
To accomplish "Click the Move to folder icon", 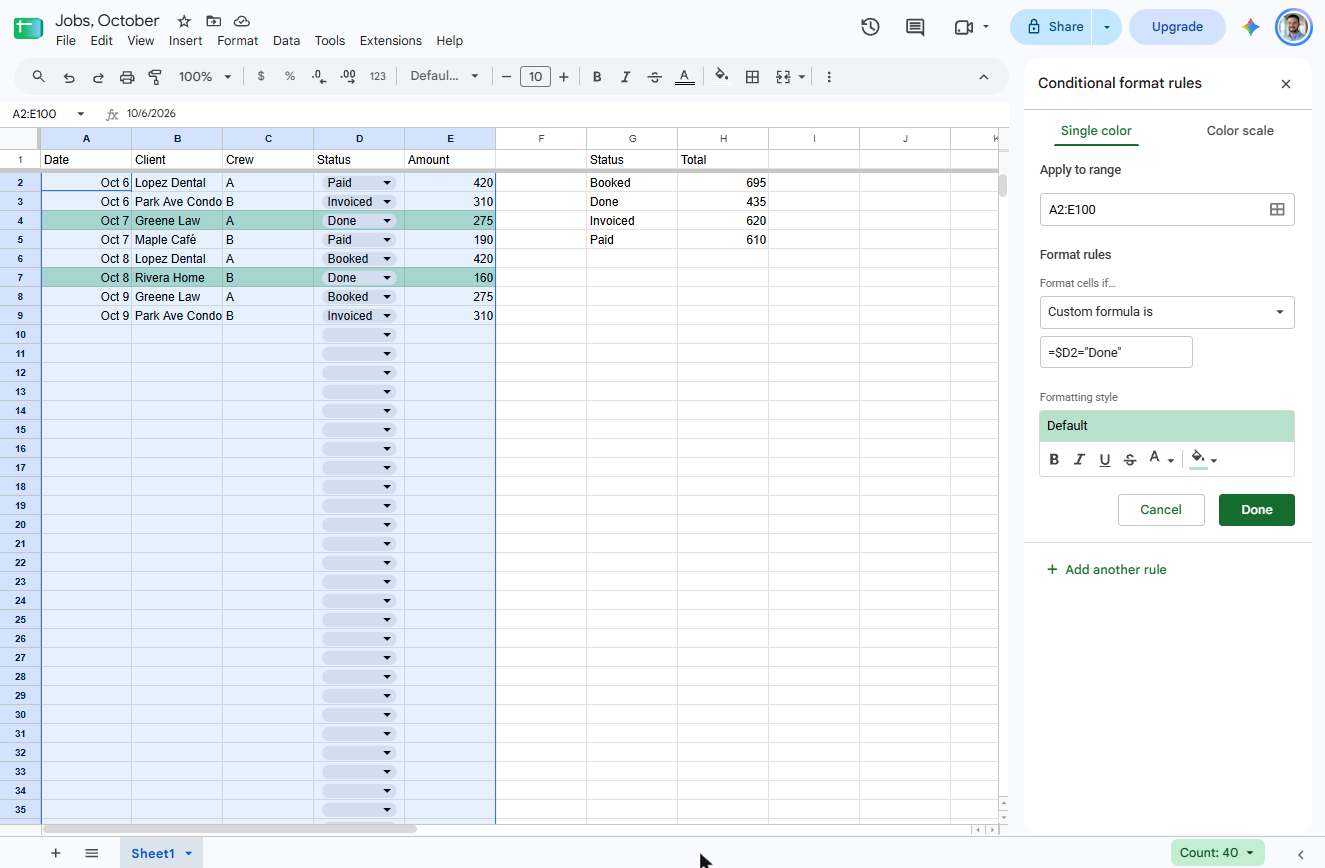I will tap(213, 21).
